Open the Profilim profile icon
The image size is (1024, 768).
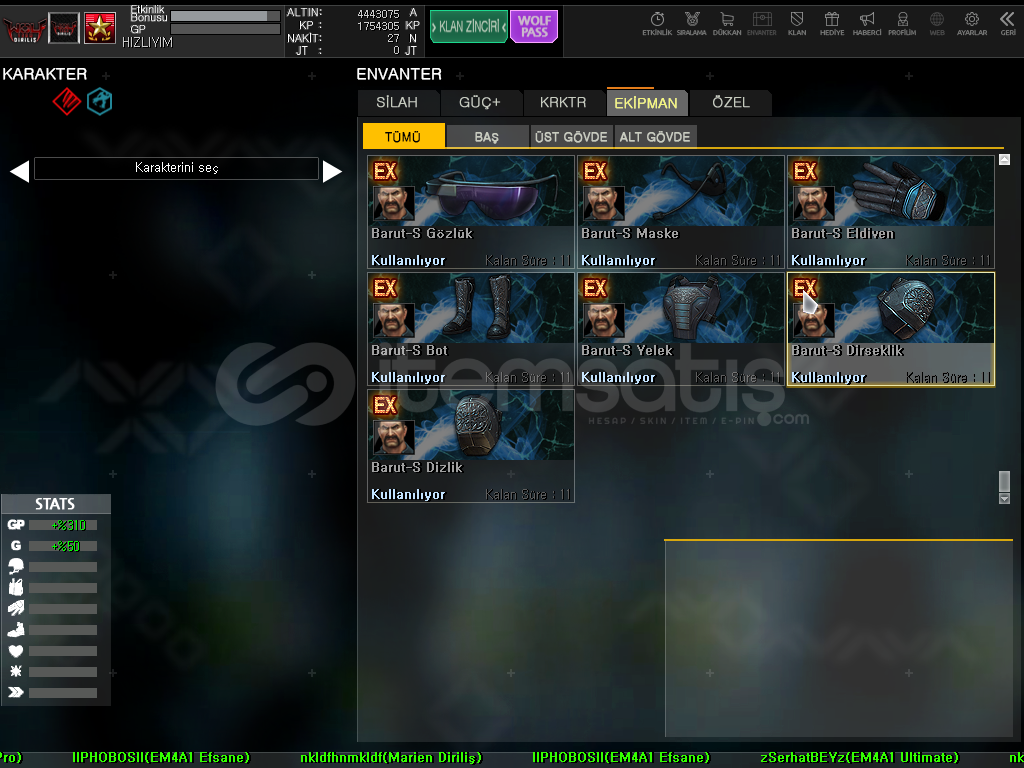[902, 24]
